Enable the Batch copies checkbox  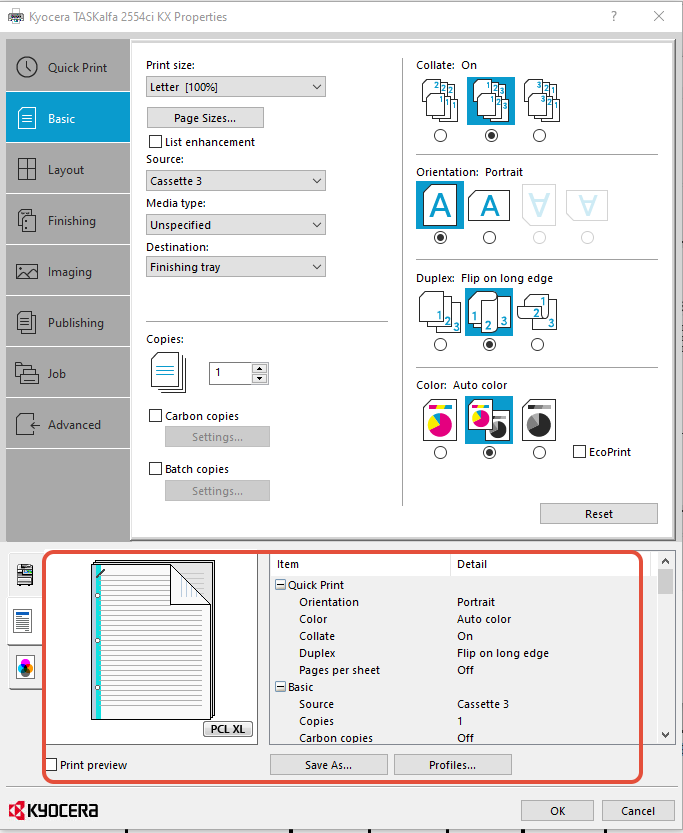pos(156,469)
